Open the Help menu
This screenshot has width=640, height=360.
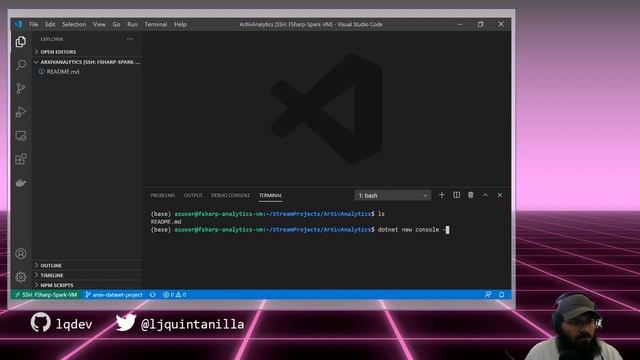(180, 24)
